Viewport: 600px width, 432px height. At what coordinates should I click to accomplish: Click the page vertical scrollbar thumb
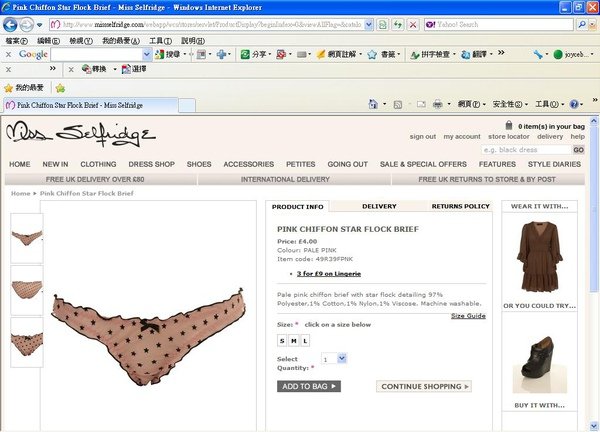[x=594, y=209]
